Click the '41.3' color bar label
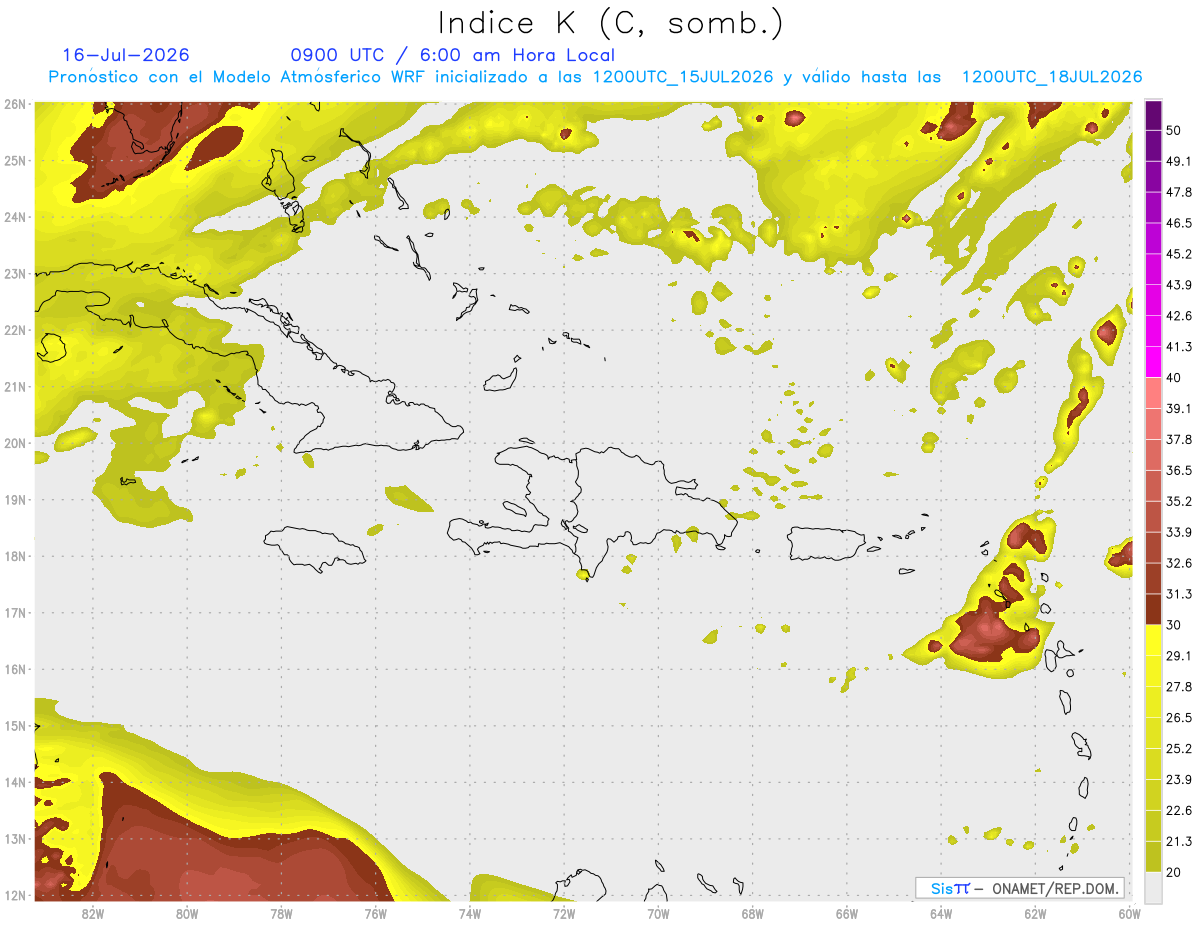 1179,347
